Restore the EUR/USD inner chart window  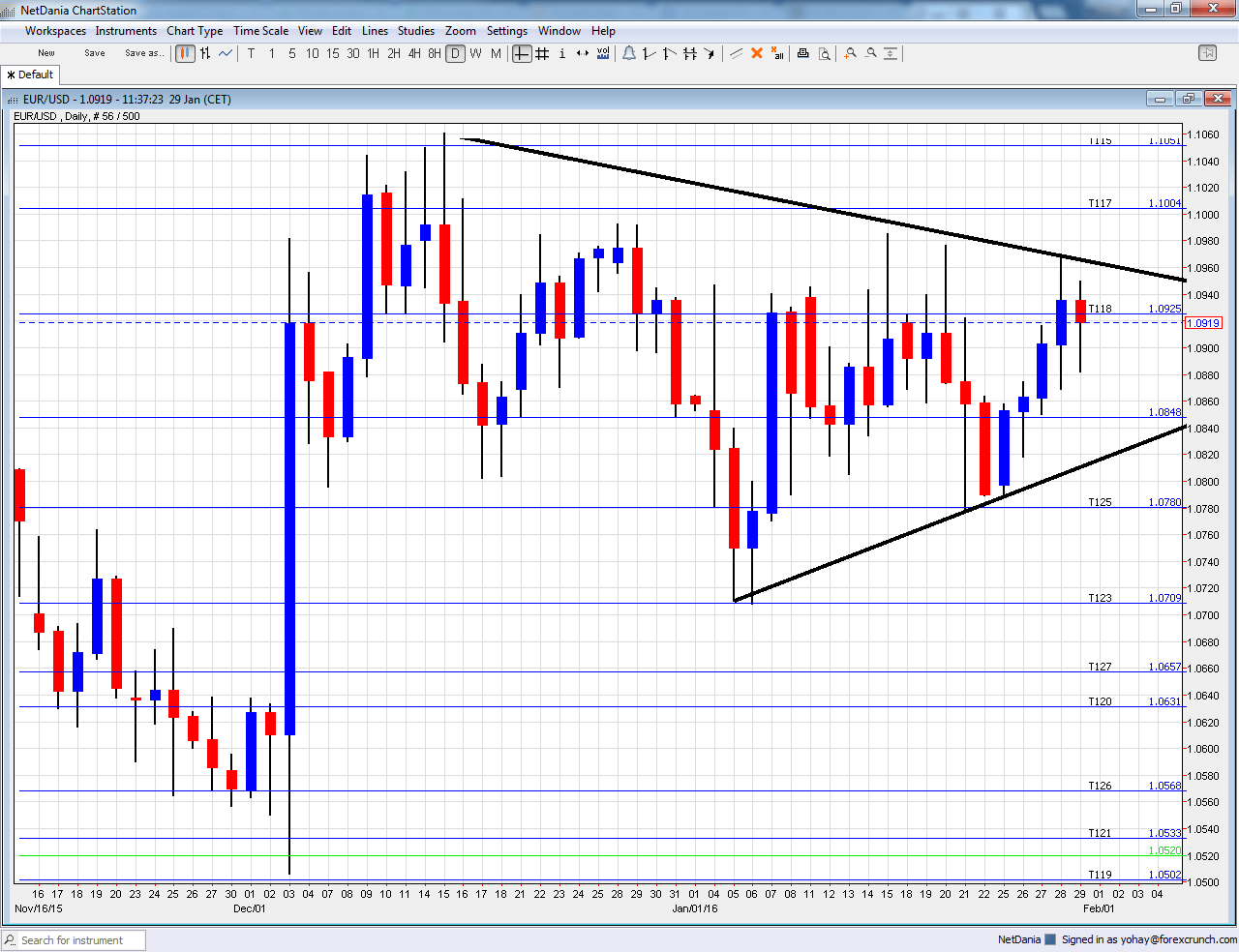1189,99
